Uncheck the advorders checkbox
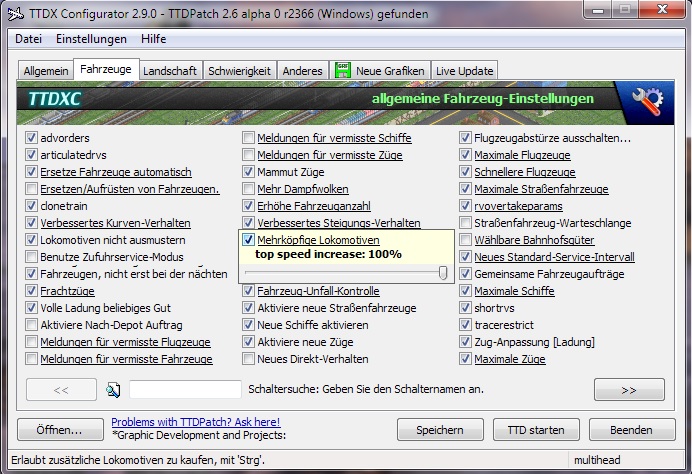 [x=31, y=138]
